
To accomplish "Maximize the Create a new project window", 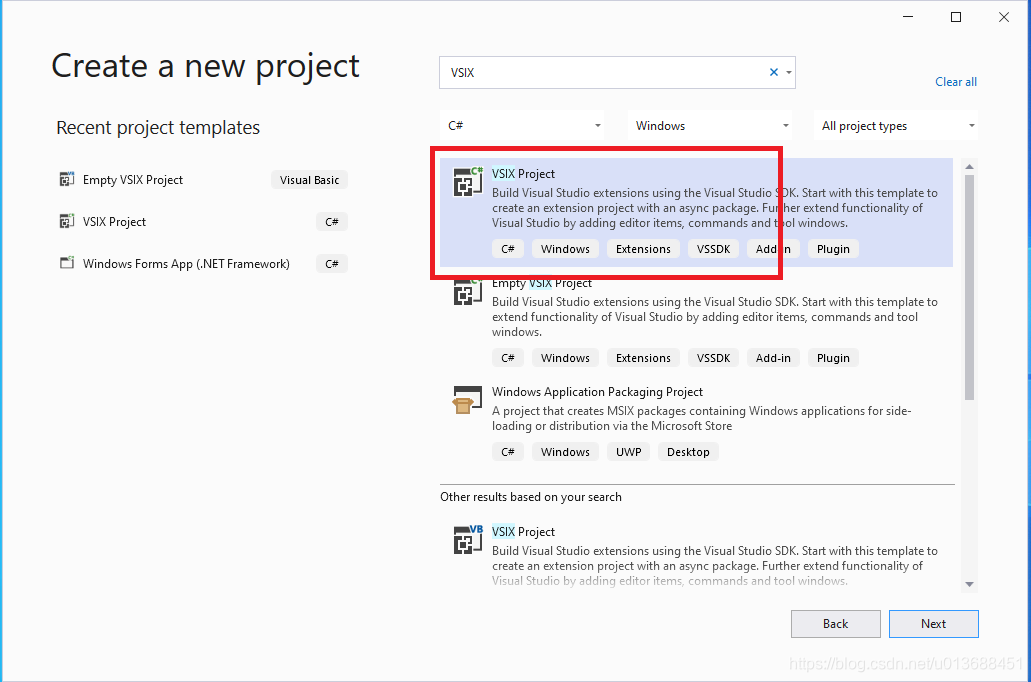I will point(956,17).
